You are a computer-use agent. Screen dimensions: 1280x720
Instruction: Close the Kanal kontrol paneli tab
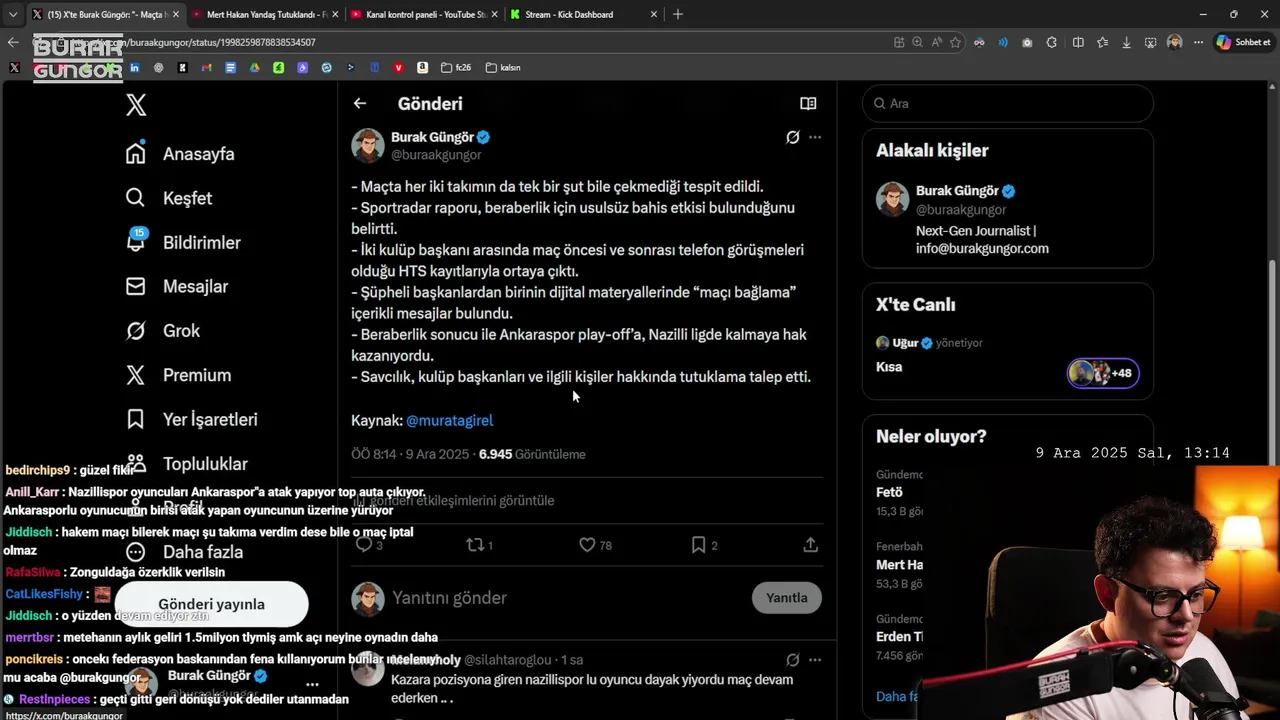(495, 14)
